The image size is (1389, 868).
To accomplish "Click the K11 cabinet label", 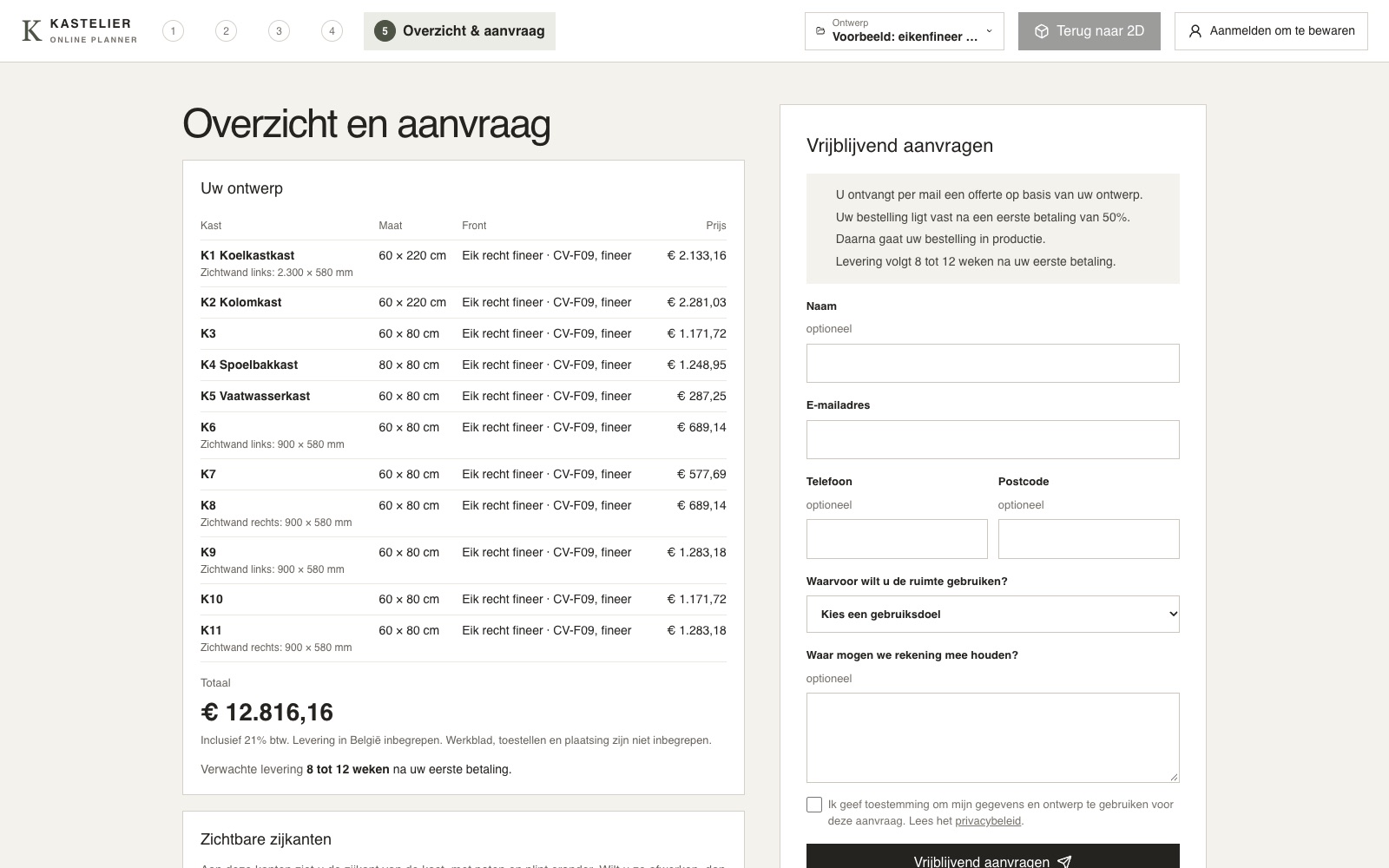I will 211,630.
